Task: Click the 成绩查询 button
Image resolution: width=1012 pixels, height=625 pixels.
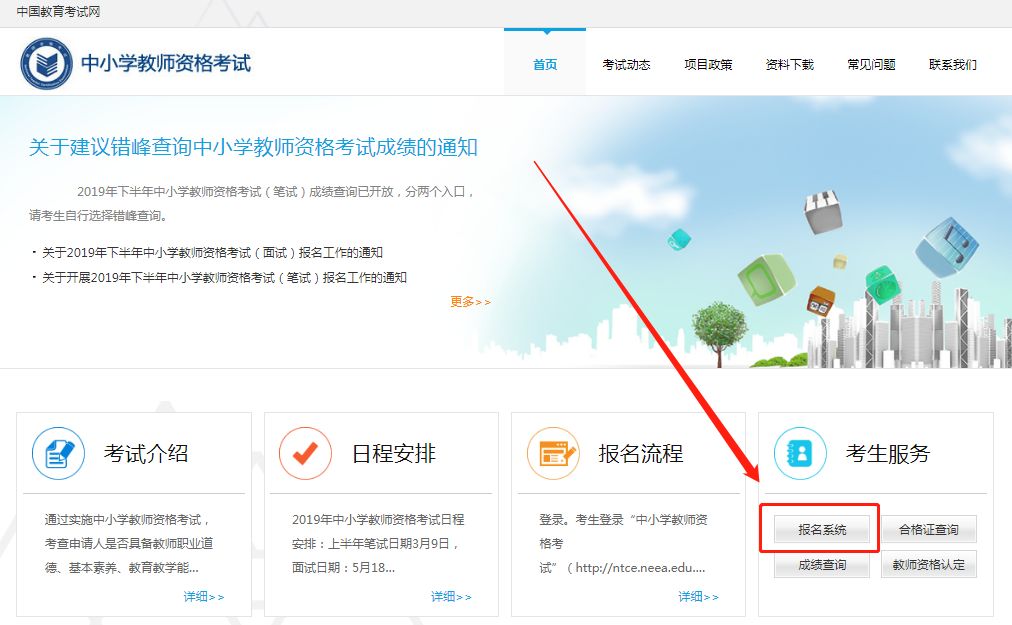Action: (x=822, y=565)
